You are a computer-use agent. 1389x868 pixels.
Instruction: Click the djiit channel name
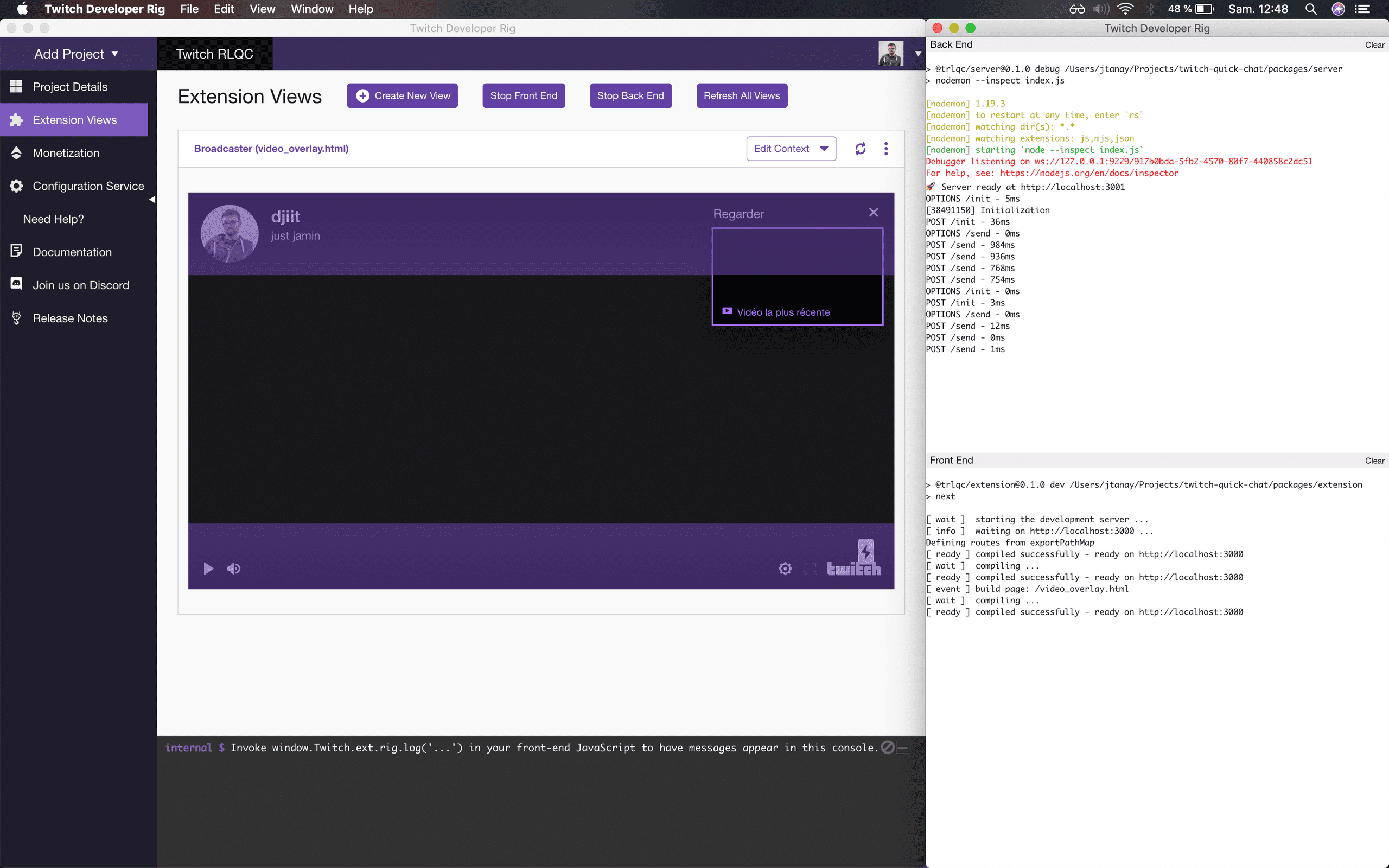pos(285,216)
